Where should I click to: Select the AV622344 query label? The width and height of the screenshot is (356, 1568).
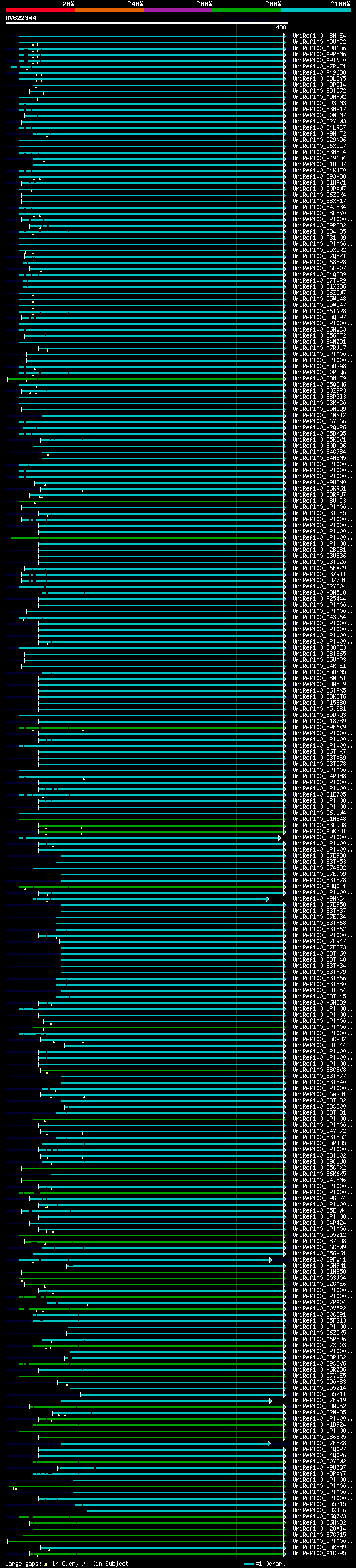click(x=21, y=18)
